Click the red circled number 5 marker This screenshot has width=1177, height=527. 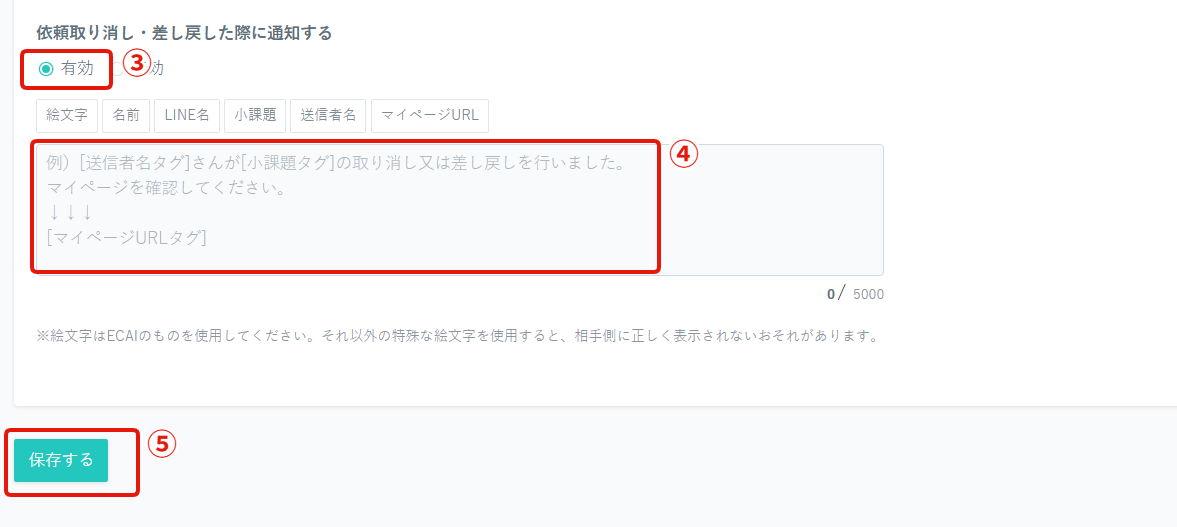click(161, 444)
